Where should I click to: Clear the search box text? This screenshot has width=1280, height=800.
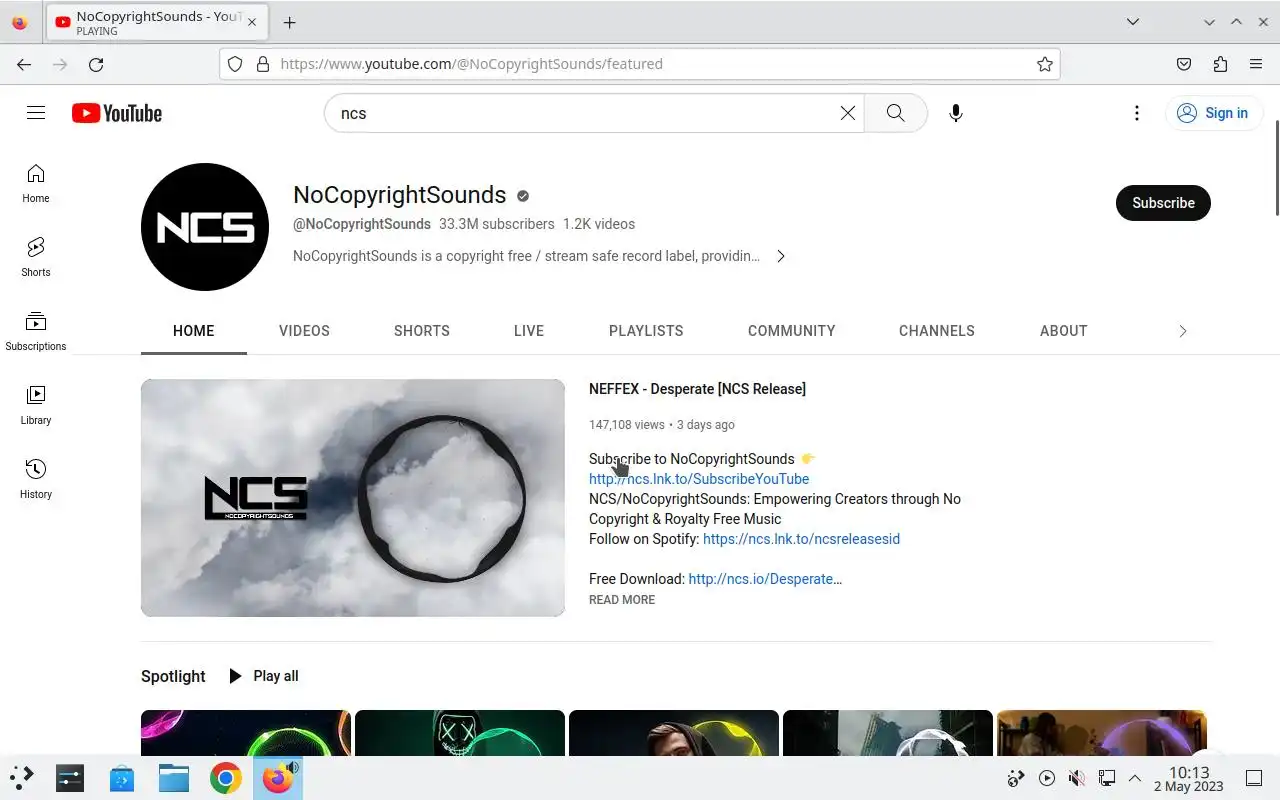(x=848, y=113)
